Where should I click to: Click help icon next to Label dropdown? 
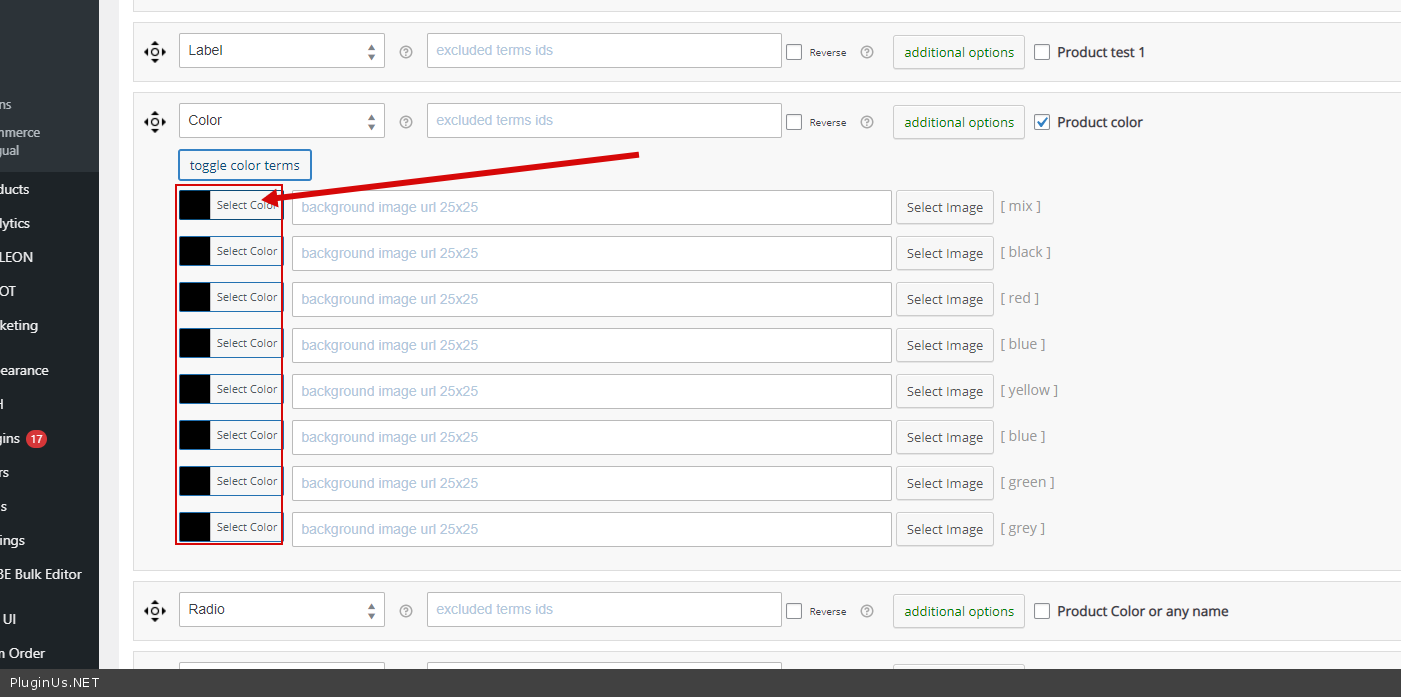click(406, 52)
